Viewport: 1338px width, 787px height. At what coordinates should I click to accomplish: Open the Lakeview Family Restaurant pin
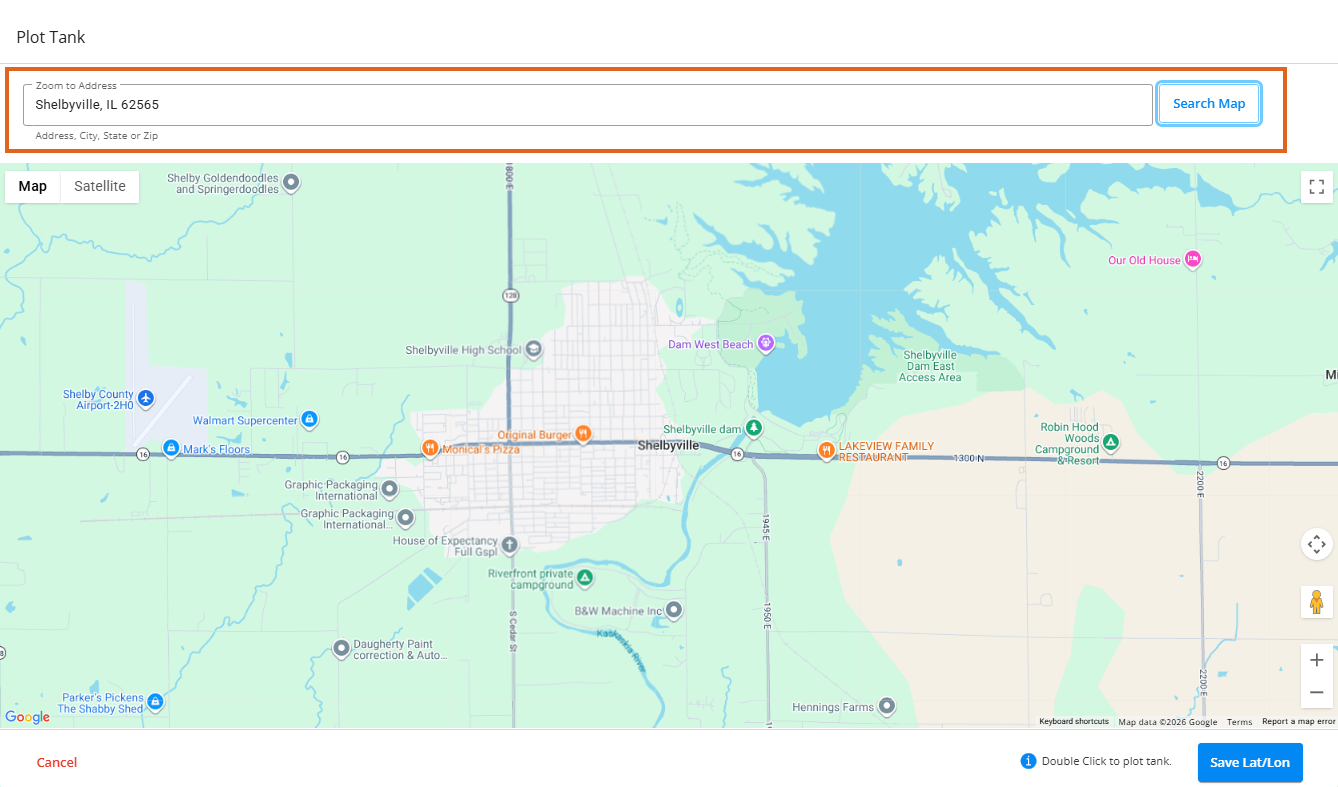827,450
